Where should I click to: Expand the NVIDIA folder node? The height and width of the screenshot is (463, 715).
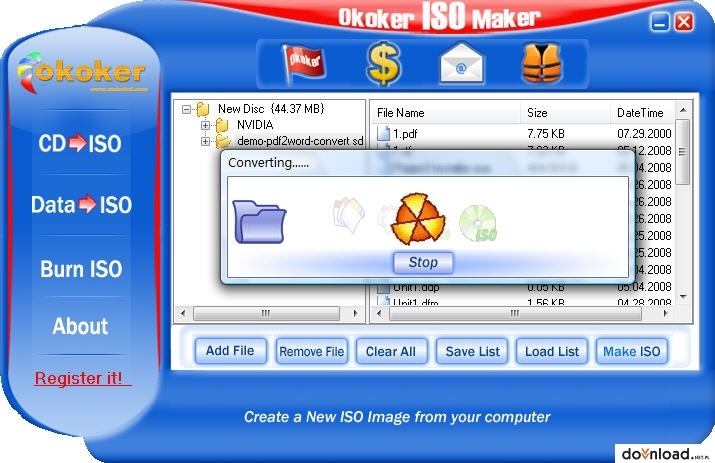click(205, 125)
